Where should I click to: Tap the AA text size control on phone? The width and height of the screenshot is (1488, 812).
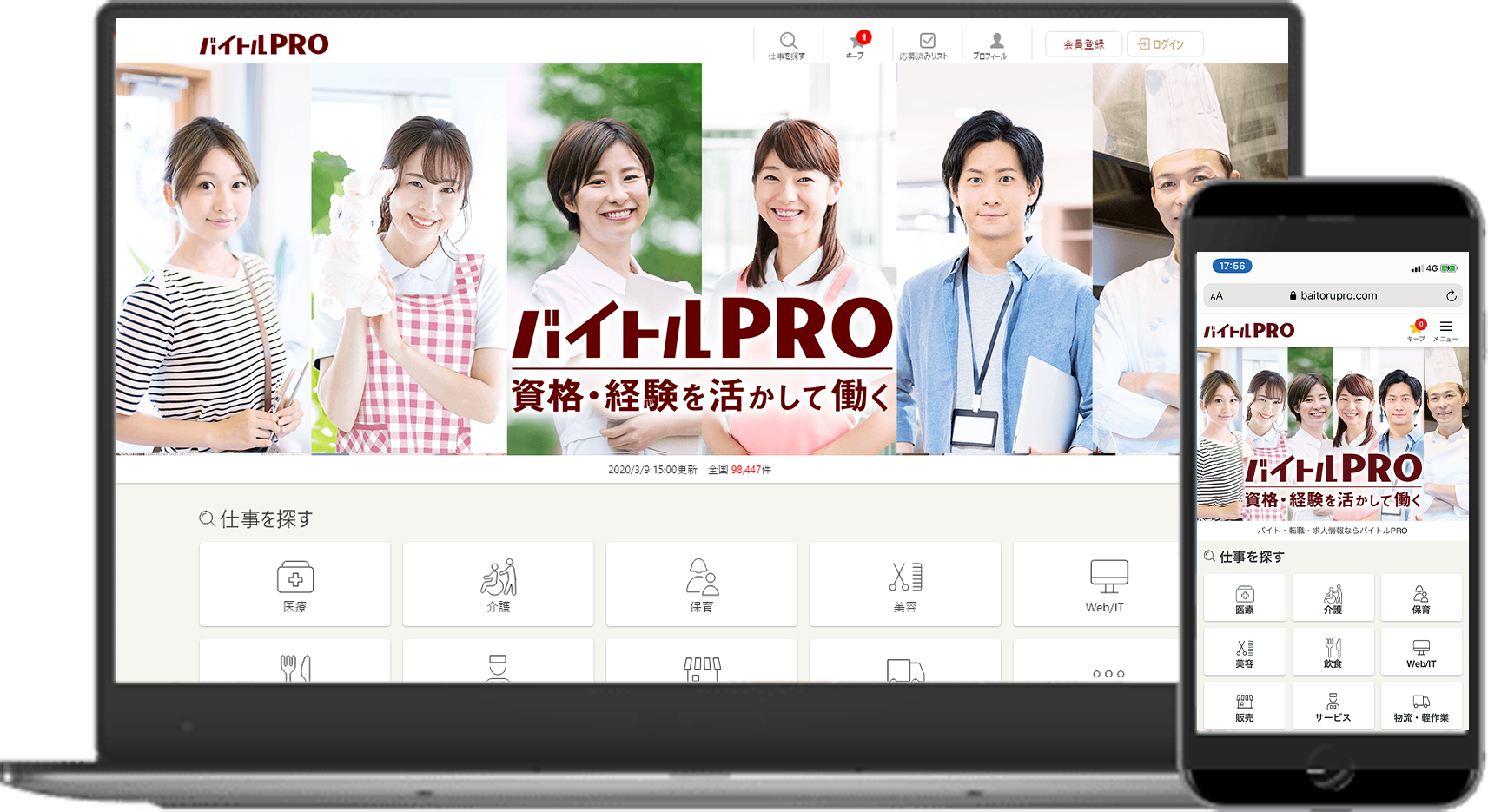pyautogui.click(x=1216, y=296)
